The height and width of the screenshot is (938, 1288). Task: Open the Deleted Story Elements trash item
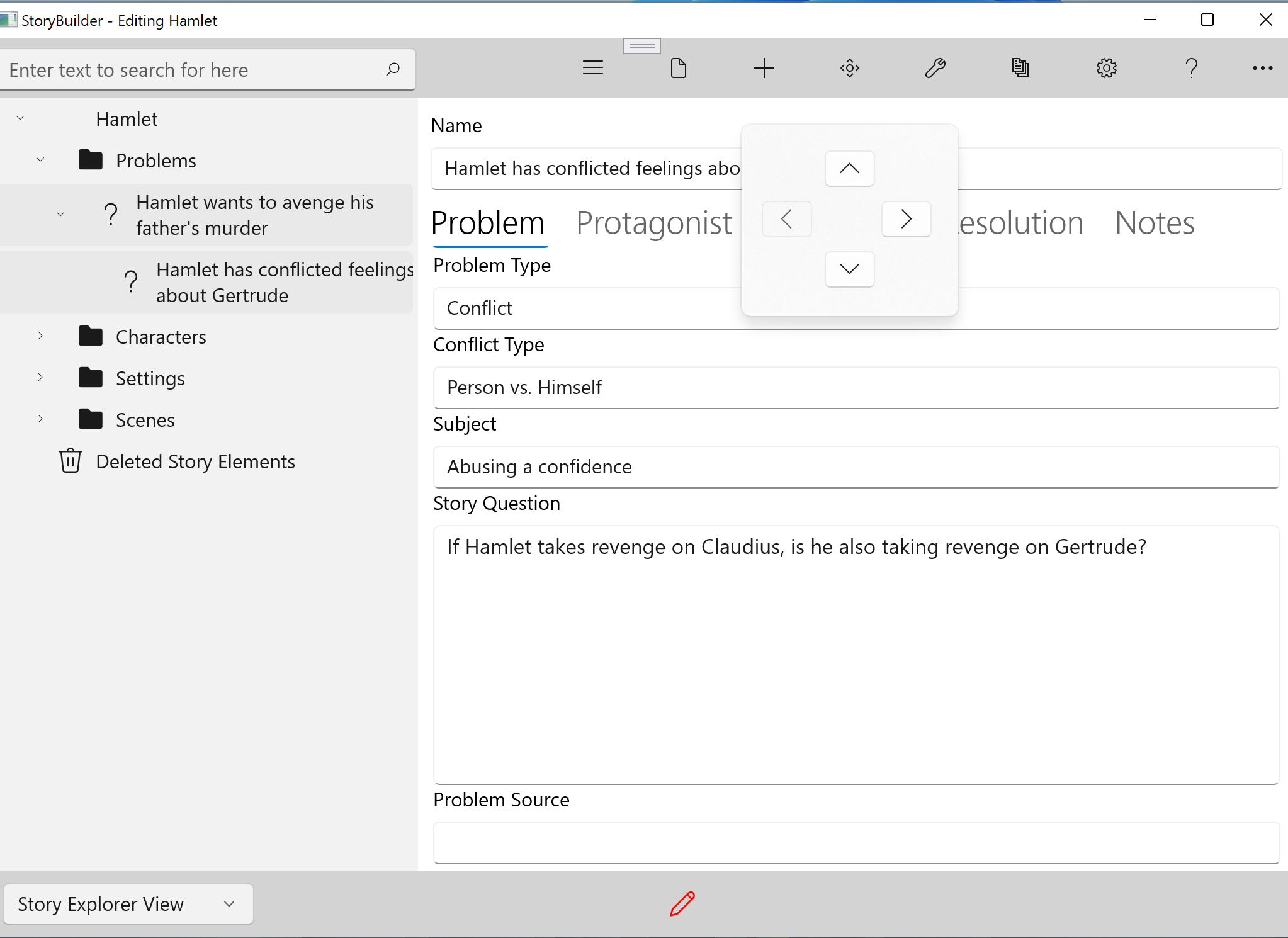(x=195, y=461)
